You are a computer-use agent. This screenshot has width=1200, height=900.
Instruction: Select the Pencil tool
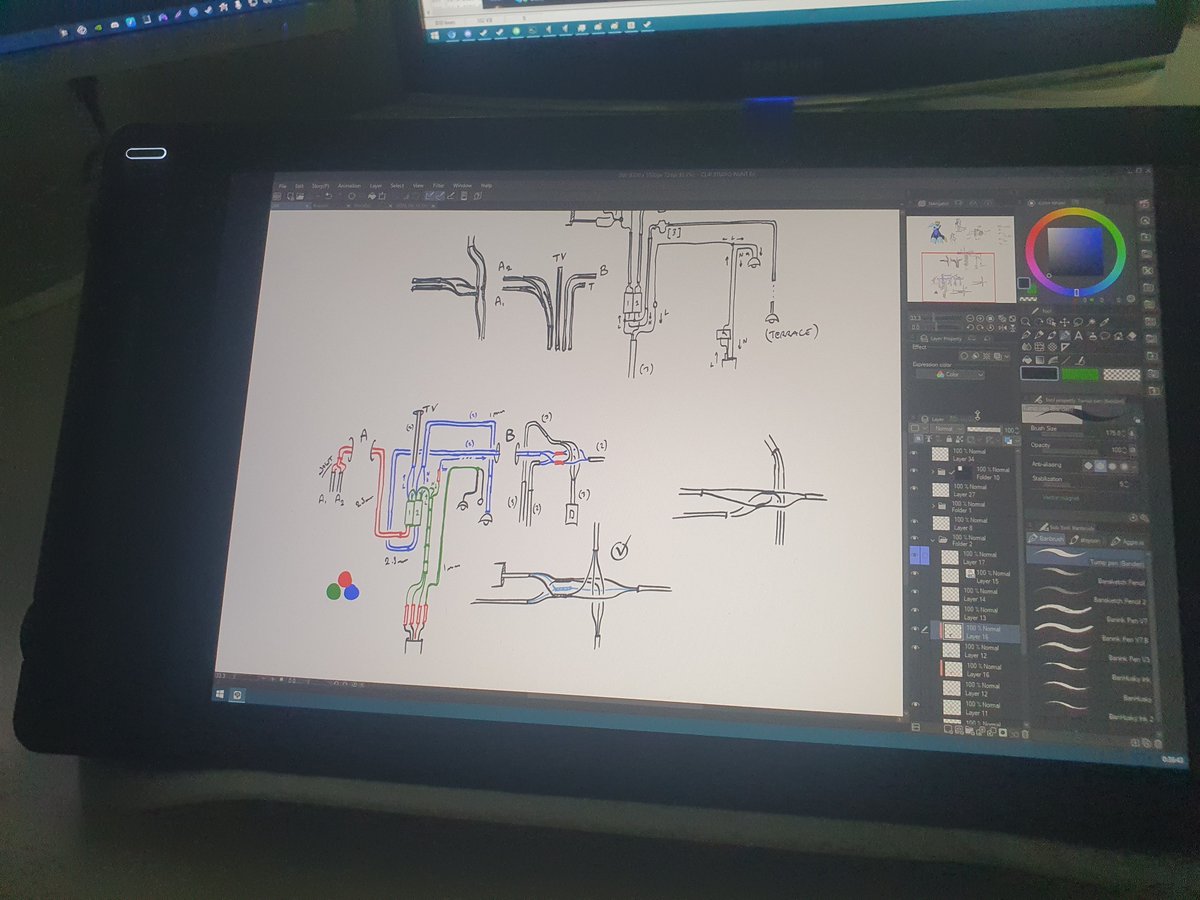1039,336
